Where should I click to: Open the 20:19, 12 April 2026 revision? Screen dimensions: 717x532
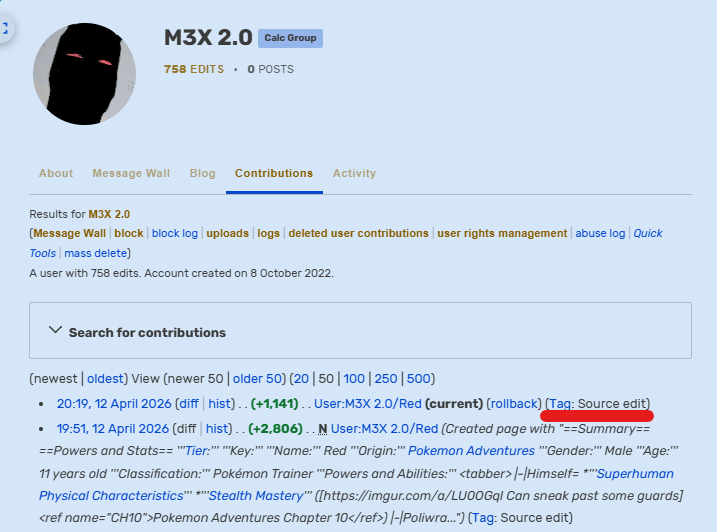point(114,404)
